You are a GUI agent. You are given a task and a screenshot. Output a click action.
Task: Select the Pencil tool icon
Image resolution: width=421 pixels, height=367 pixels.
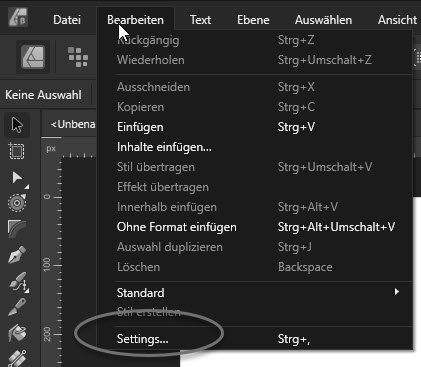(x=17, y=307)
